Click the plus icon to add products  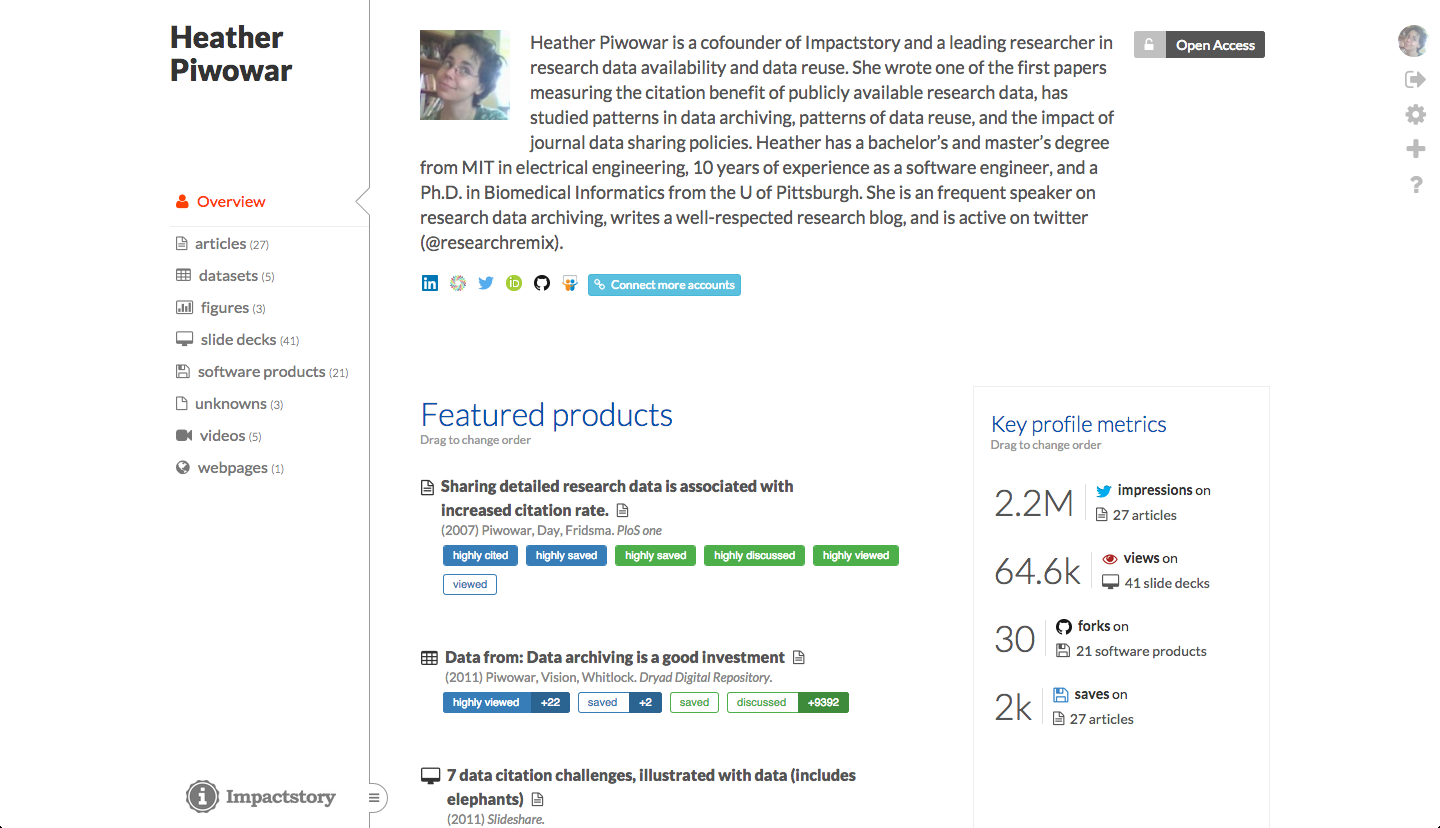pos(1415,150)
